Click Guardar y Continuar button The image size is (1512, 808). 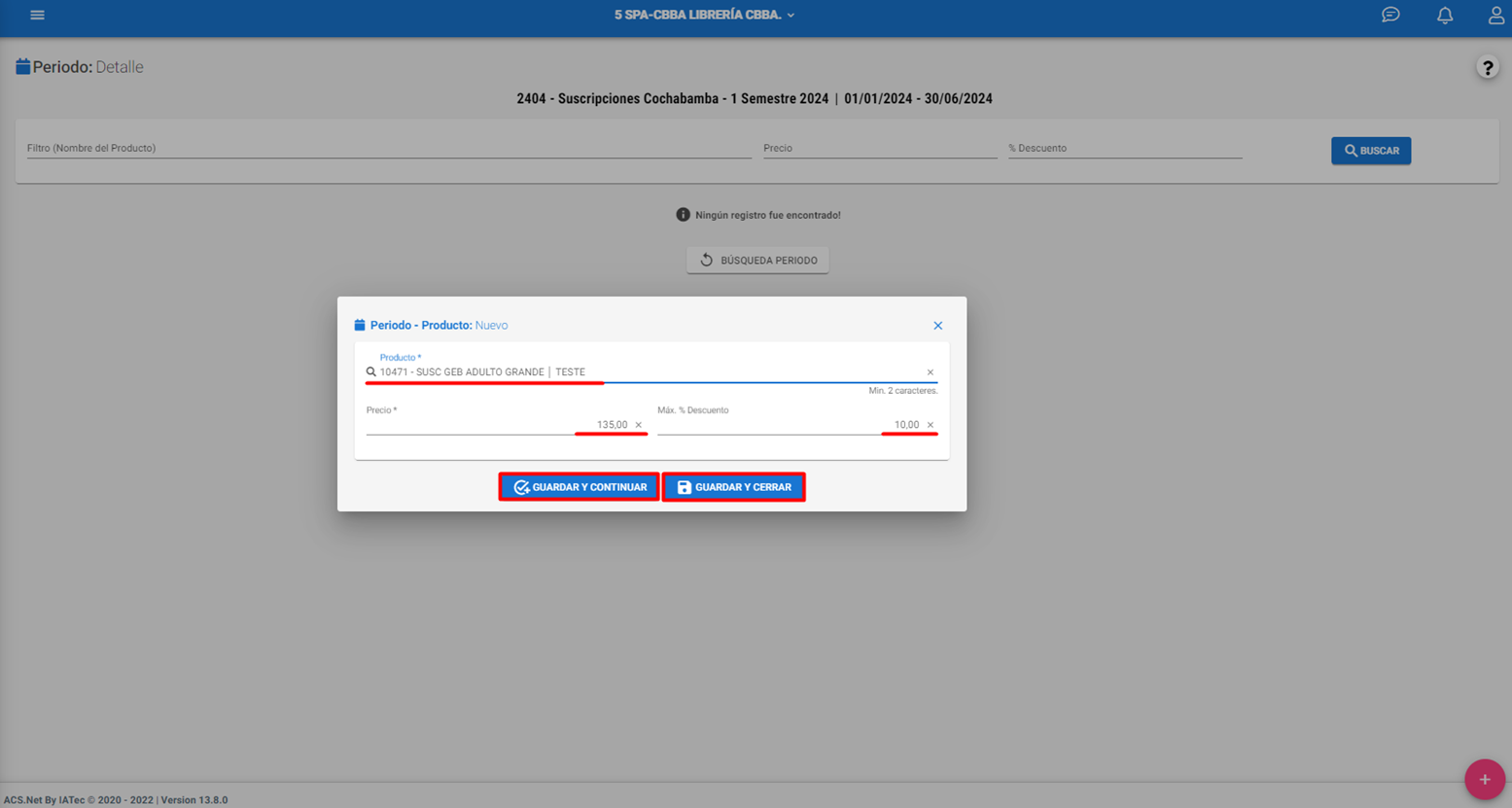(579, 487)
